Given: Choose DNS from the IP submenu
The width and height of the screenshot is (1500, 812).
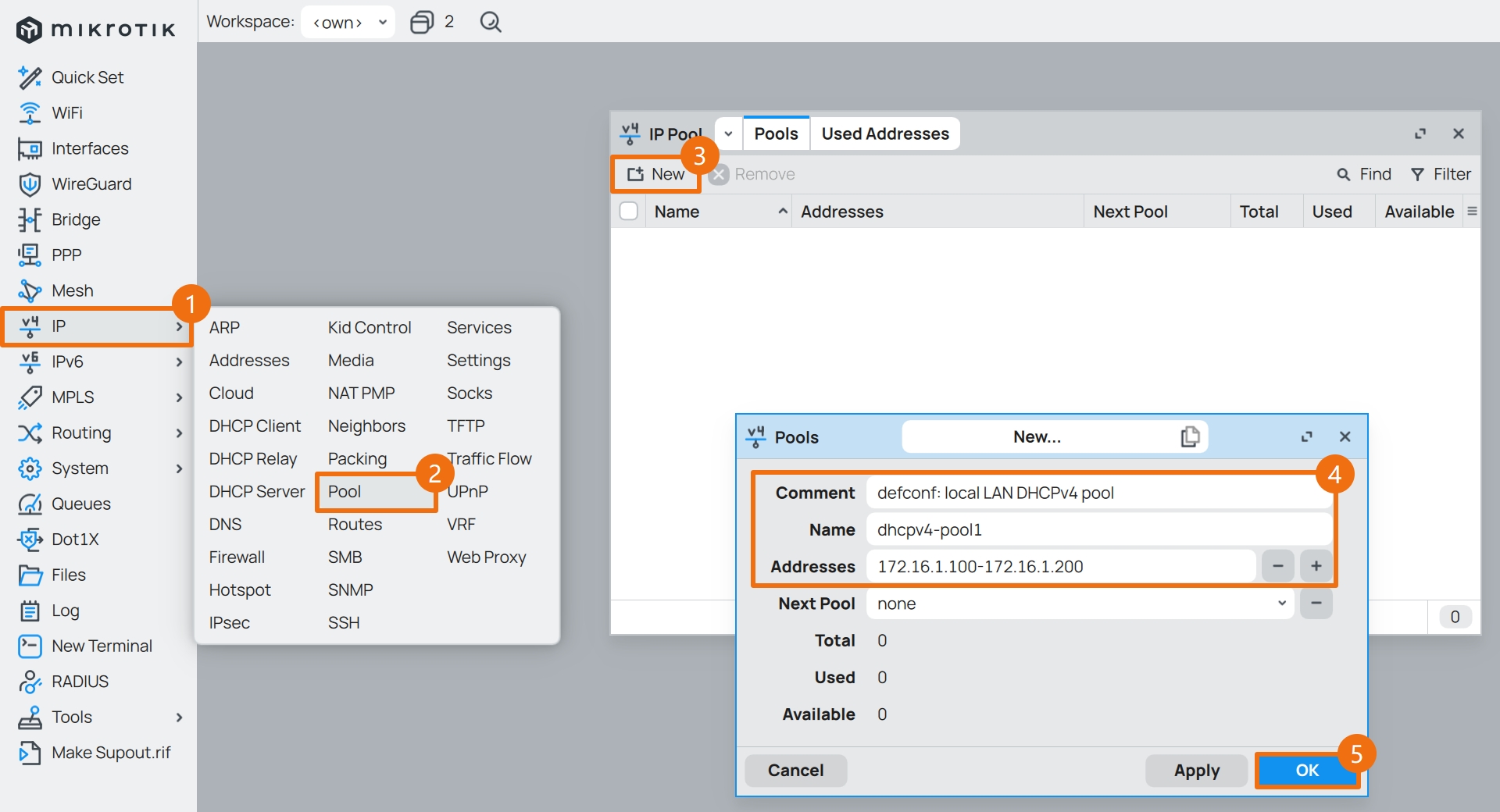Looking at the screenshot, I should click(225, 525).
